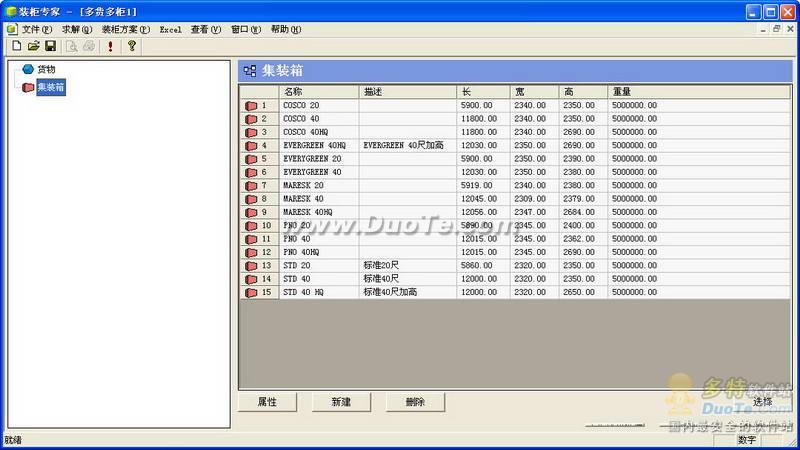Select the EVERGREEN 40HQ name cell
The image size is (800, 450).
click(318, 146)
